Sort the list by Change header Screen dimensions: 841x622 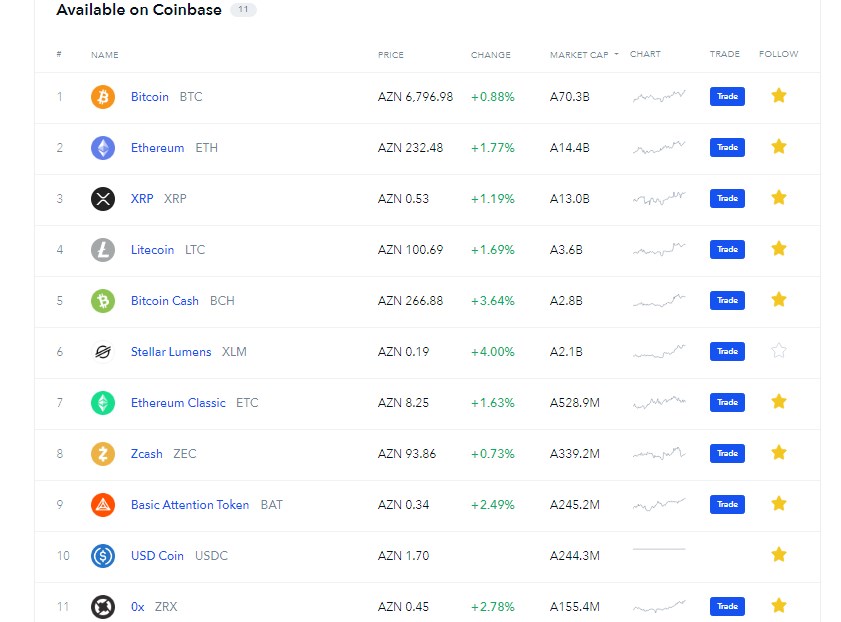(491, 55)
